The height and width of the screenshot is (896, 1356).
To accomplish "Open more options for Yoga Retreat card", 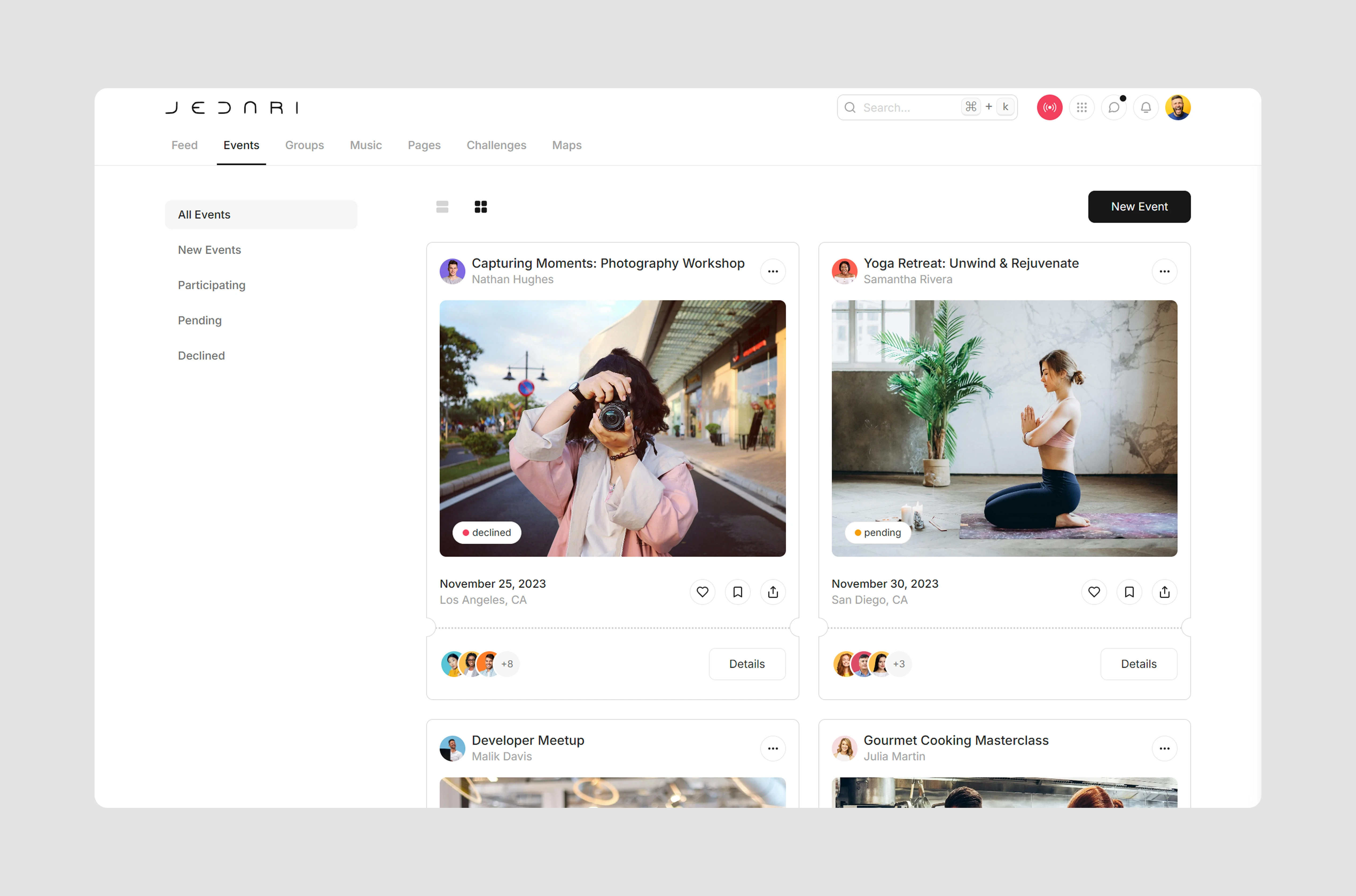I will (x=1164, y=271).
